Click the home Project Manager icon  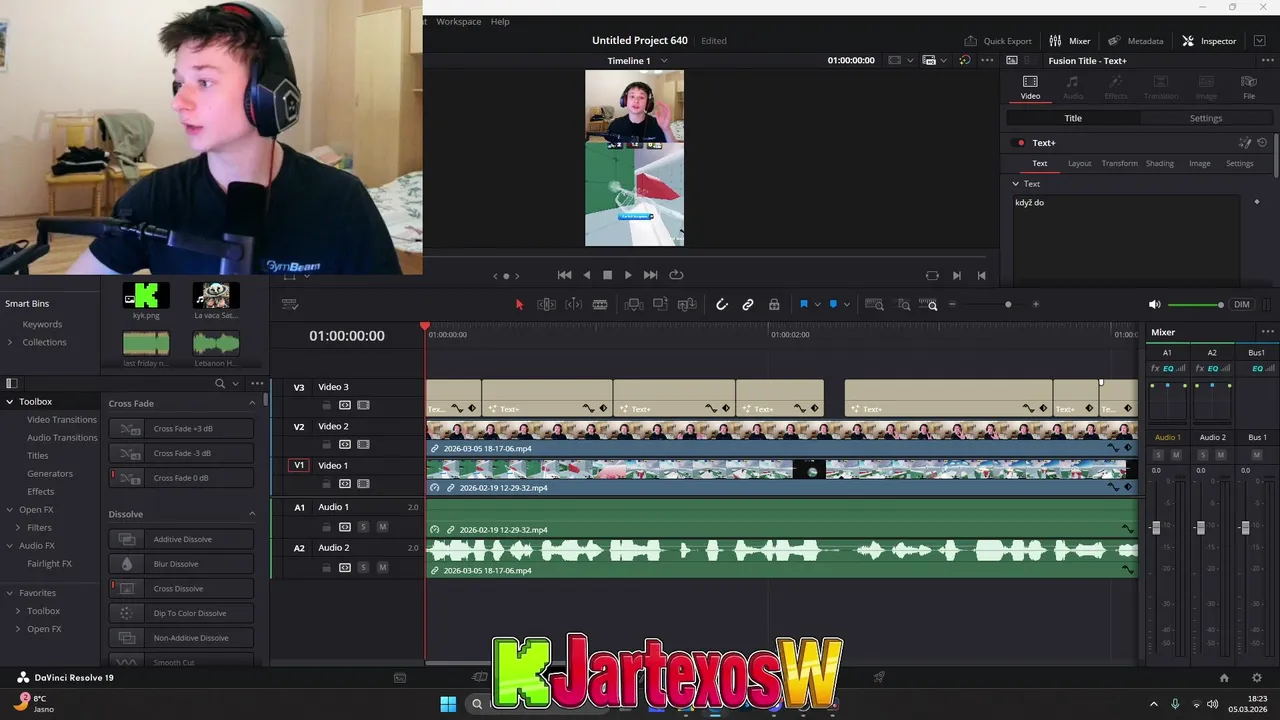(x=1224, y=677)
